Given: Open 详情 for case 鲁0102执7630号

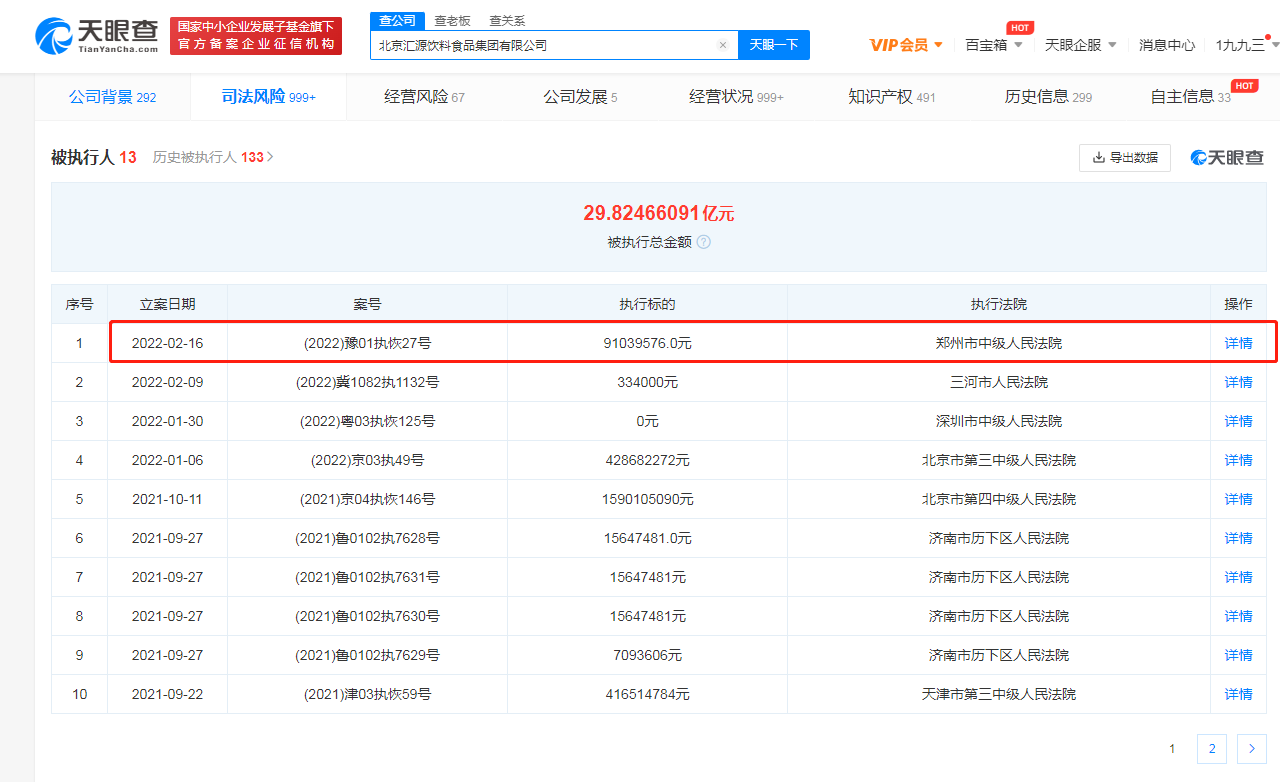Looking at the screenshot, I should point(1238,616).
